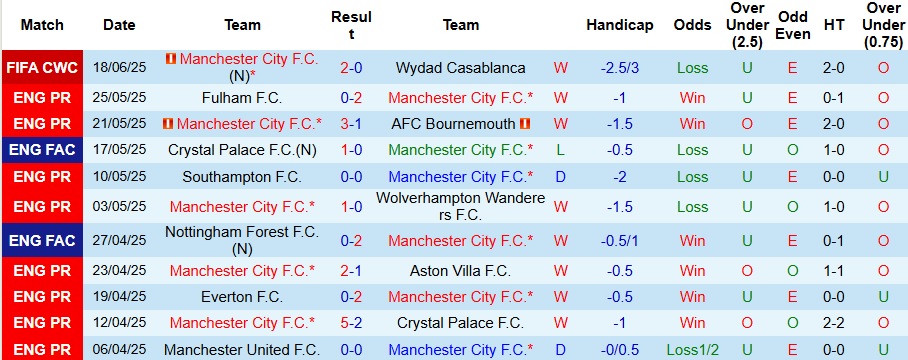Click Loss1/2 odds in Manchester United row

(x=693, y=350)
